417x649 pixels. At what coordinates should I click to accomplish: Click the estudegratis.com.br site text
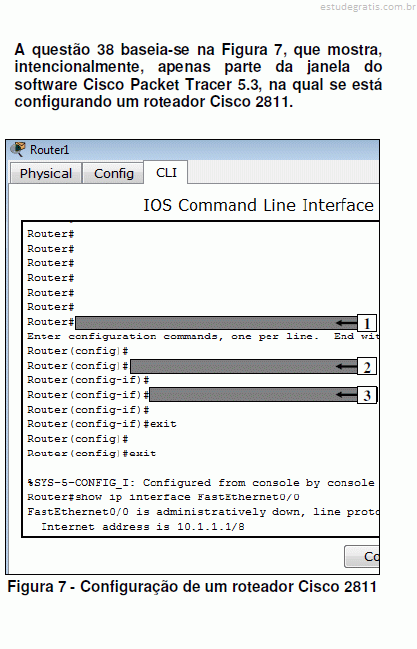point(368,7)
